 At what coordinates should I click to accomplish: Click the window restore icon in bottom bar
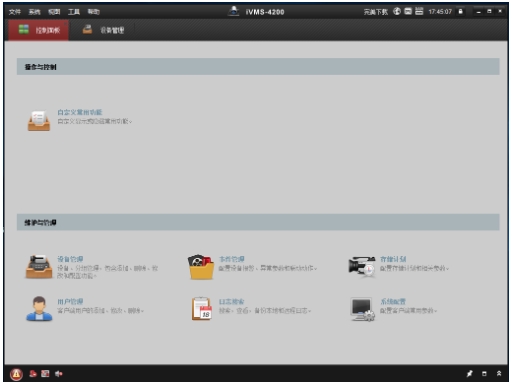[484, 374]
